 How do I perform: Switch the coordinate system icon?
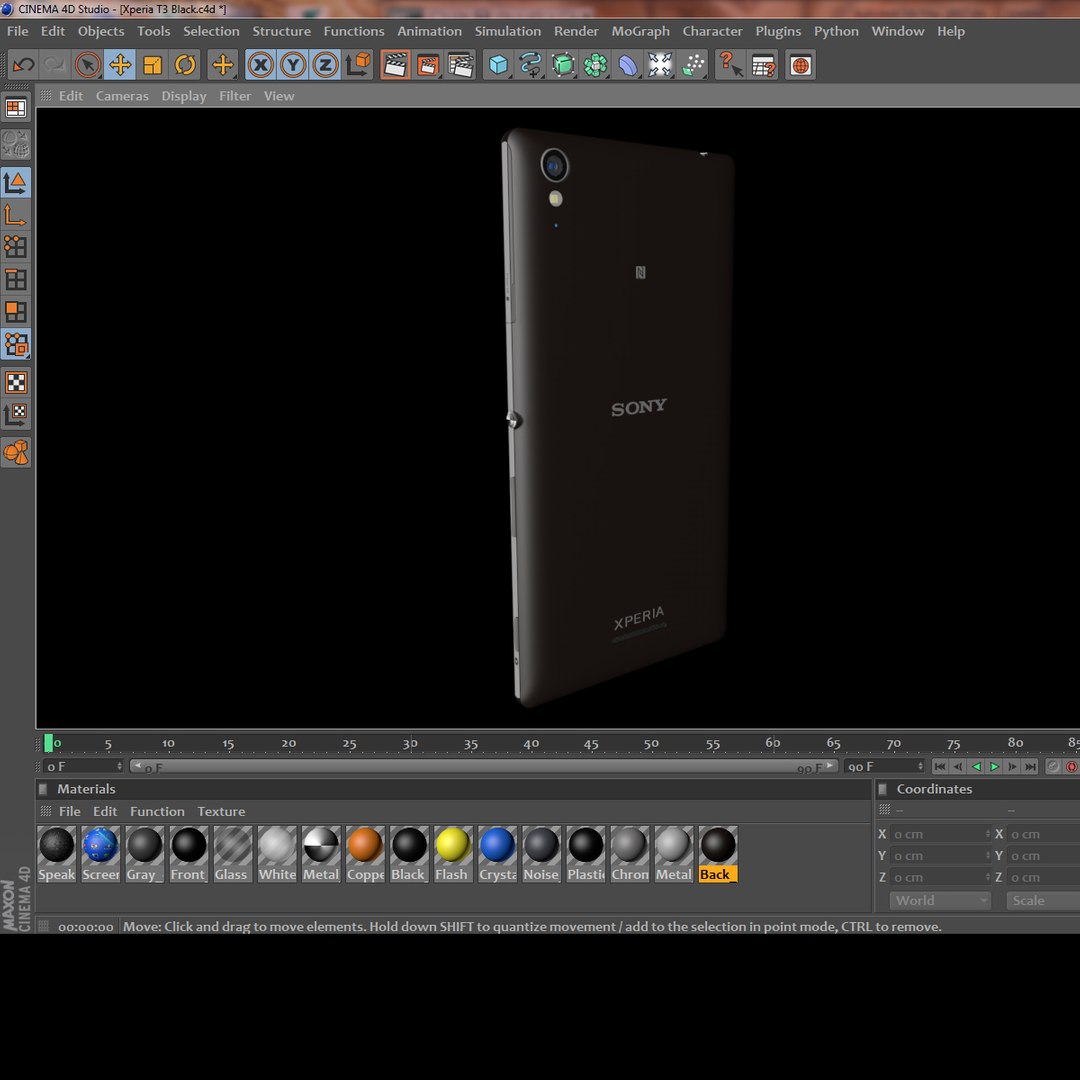pos(358,65)
